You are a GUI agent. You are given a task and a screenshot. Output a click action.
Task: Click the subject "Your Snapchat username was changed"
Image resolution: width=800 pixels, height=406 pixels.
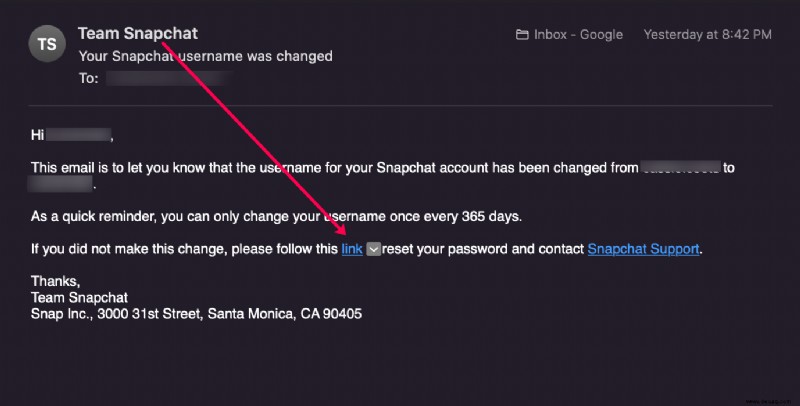[206, 56]
